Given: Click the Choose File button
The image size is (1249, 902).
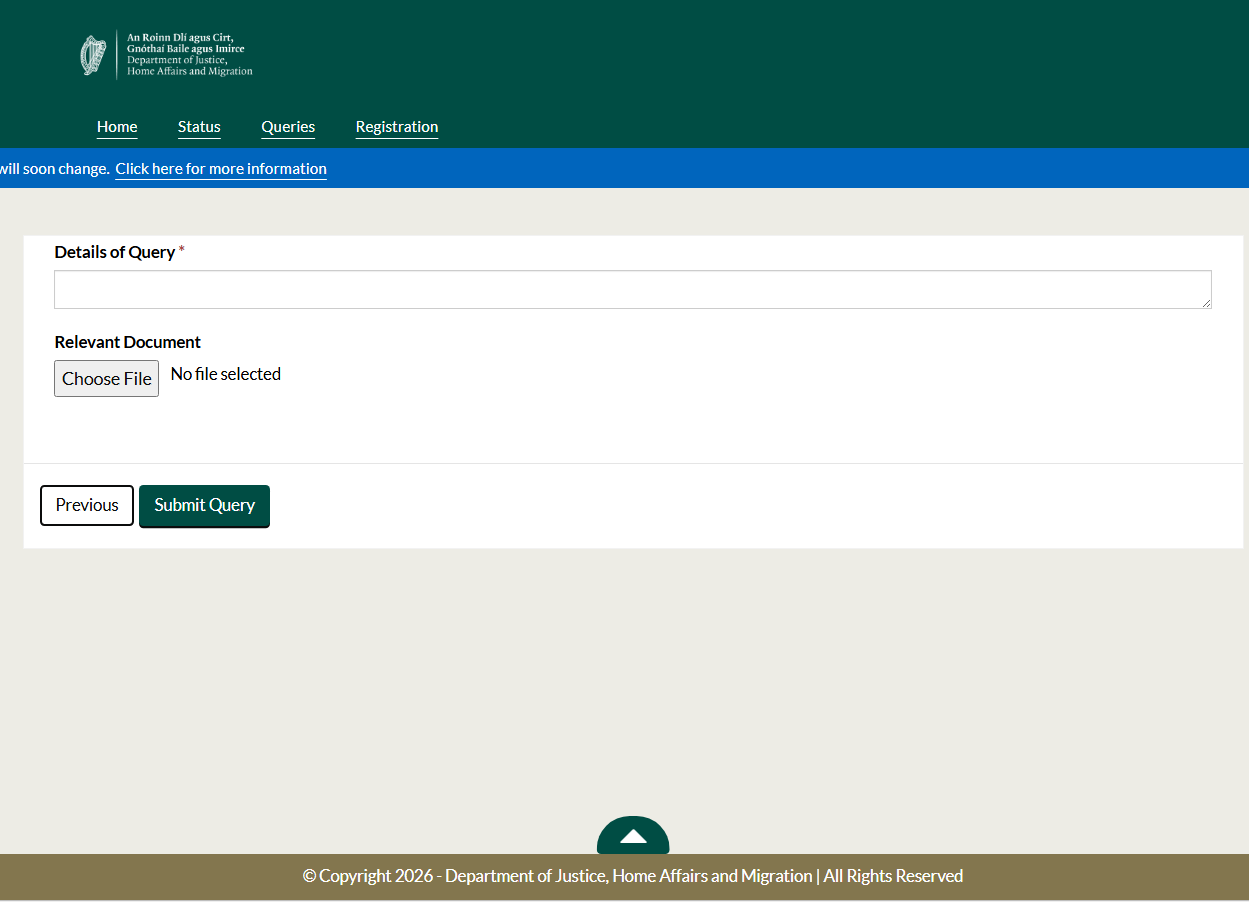Looking at the screenshot, I should [106, 379].
